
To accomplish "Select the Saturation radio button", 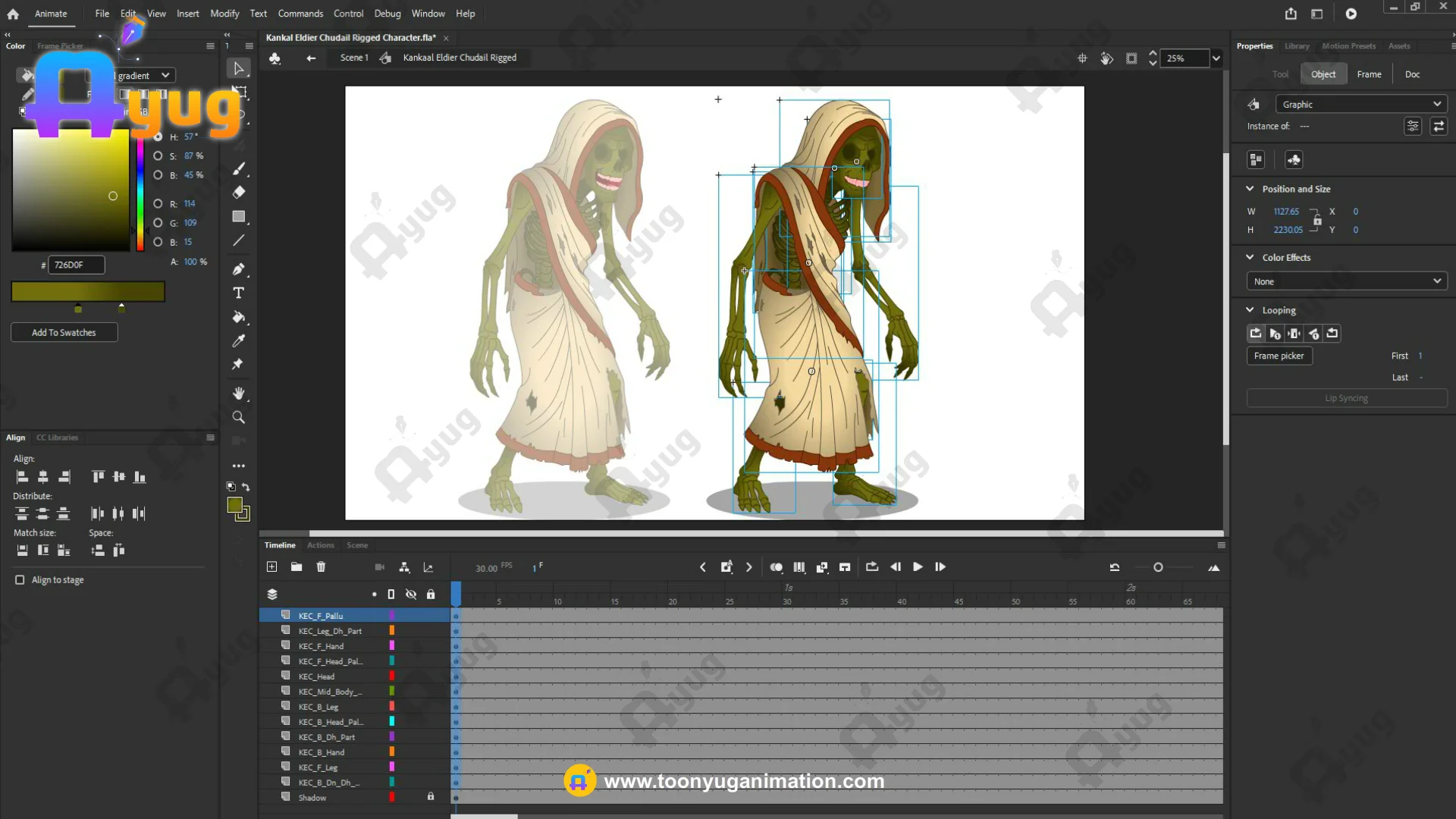I will (158, 156).
